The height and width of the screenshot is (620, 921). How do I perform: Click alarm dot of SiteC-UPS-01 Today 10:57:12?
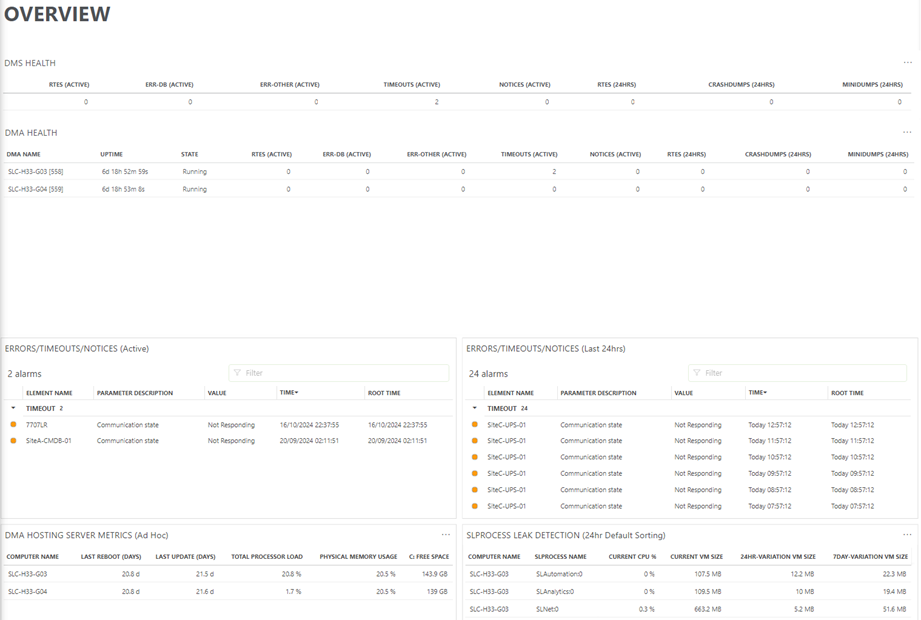[x=475, y=457]
